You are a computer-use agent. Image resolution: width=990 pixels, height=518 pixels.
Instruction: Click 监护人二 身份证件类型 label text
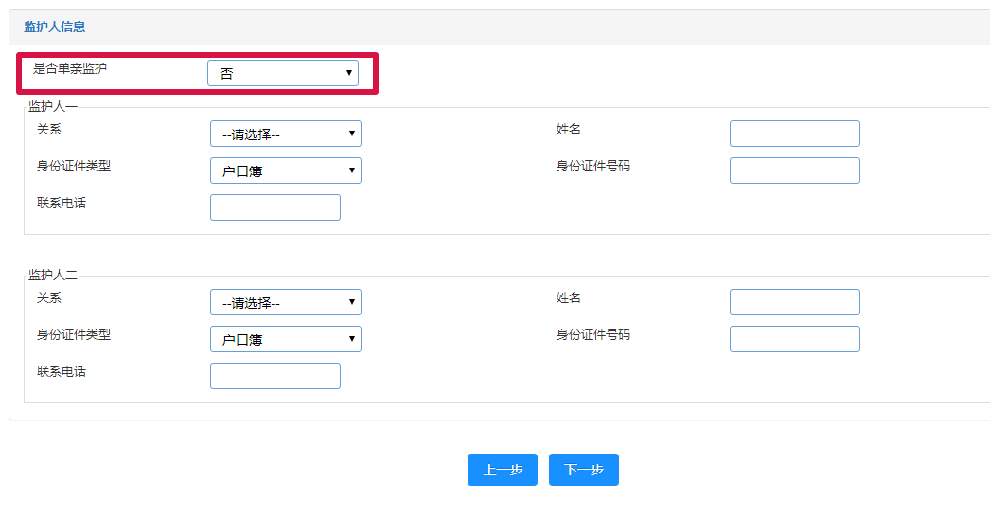[74, 335]
